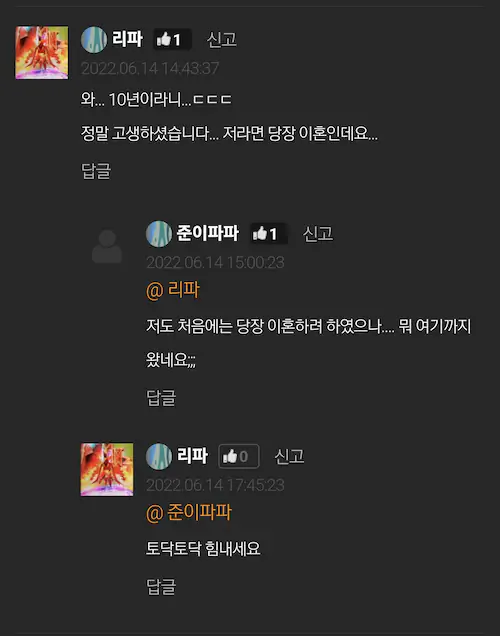
Task: Click 답글 under 준이파파's comment
Action: point(161,398)
